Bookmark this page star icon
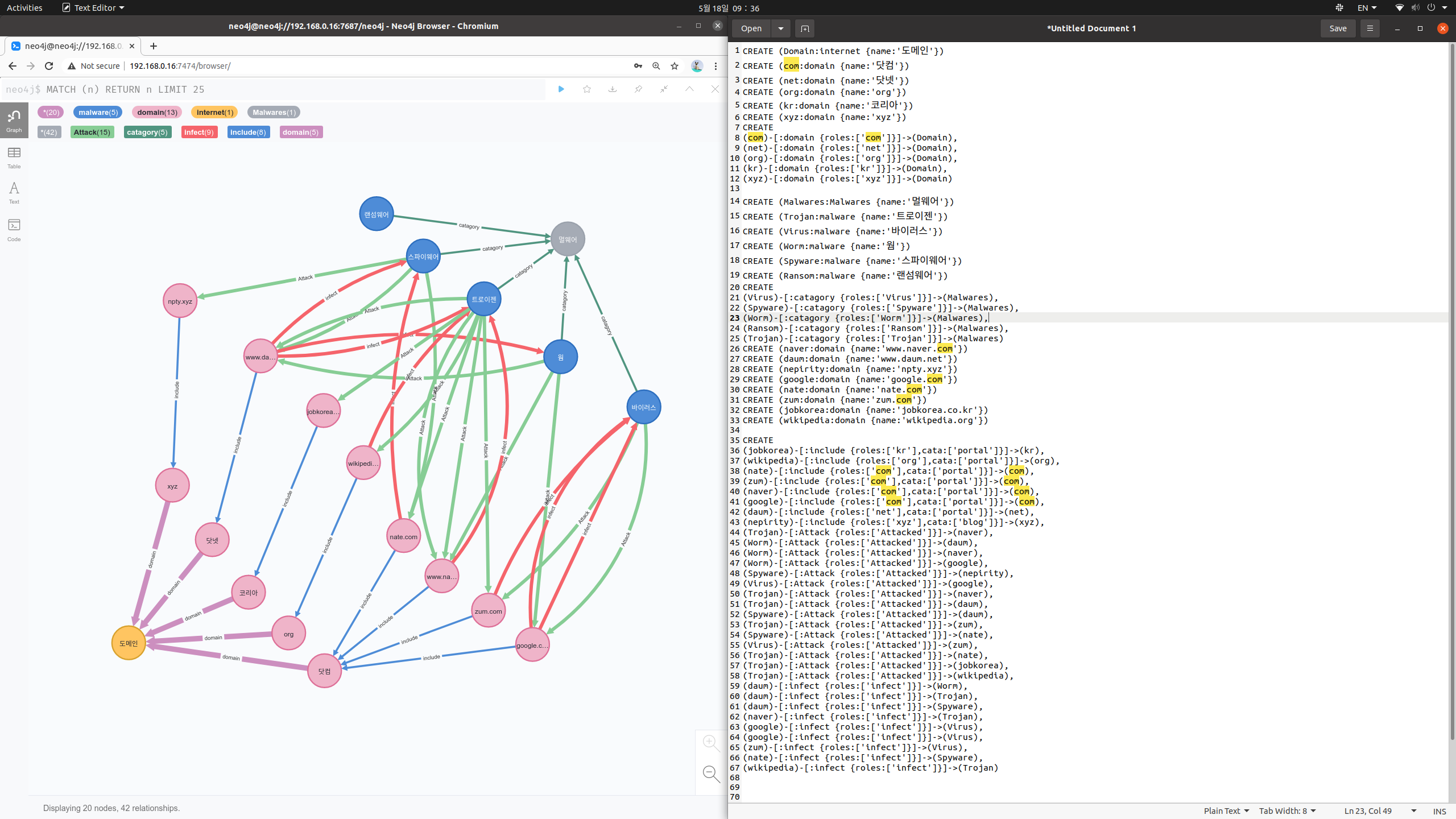1456x819 pixels. 675,66
